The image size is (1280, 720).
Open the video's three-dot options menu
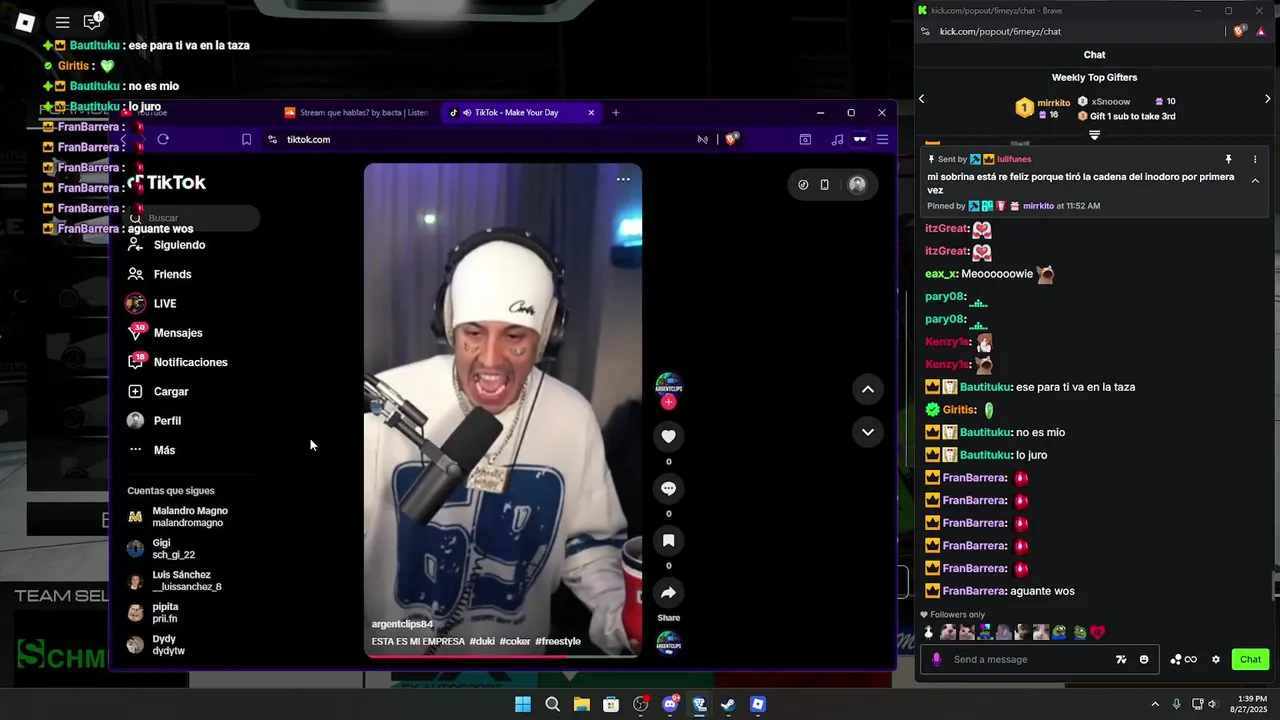[x=623, y=179]
